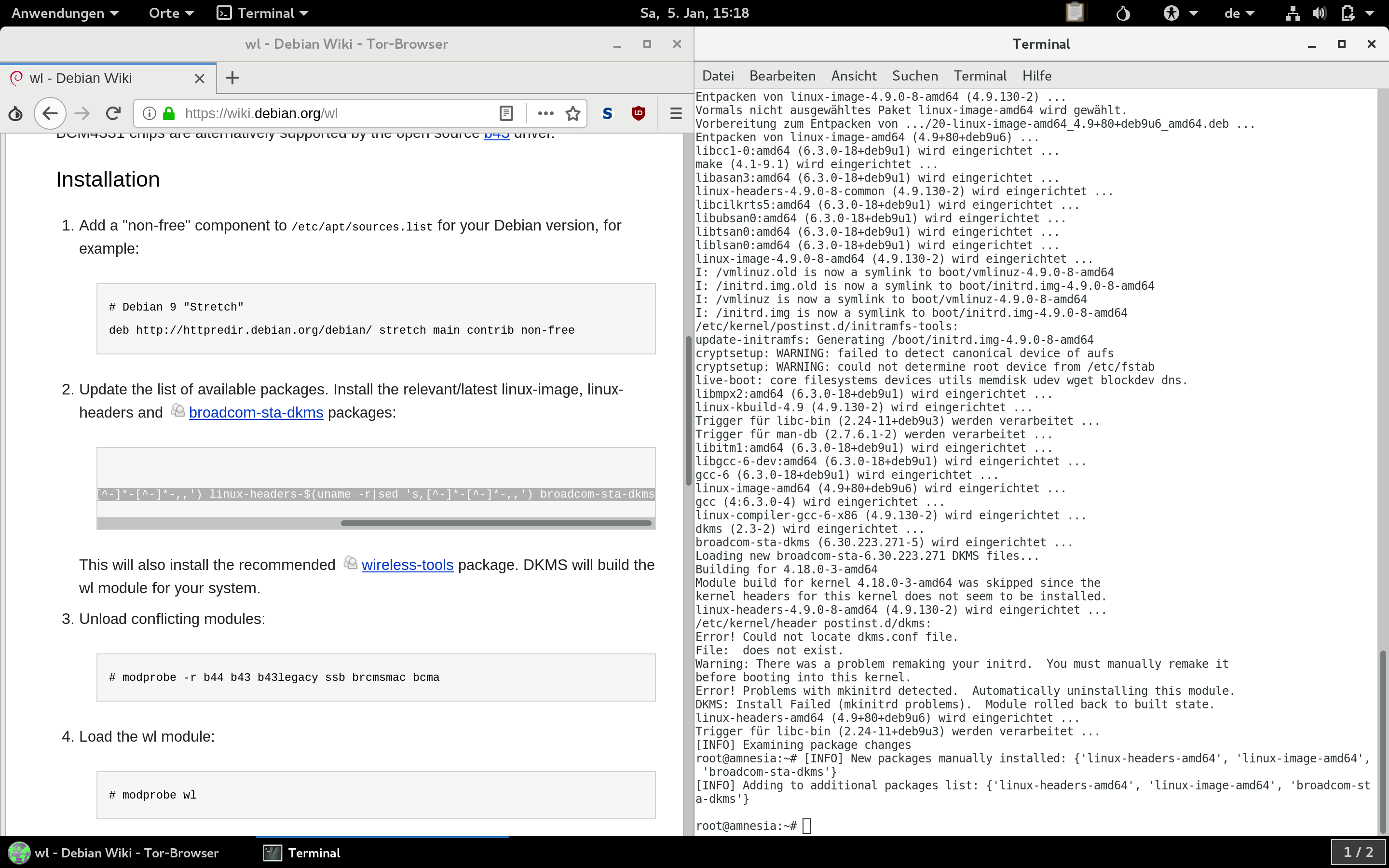This screenshot has width=1389, height=868.
Task: Bookmark this page with the star icon
Action: pos(573,114)
